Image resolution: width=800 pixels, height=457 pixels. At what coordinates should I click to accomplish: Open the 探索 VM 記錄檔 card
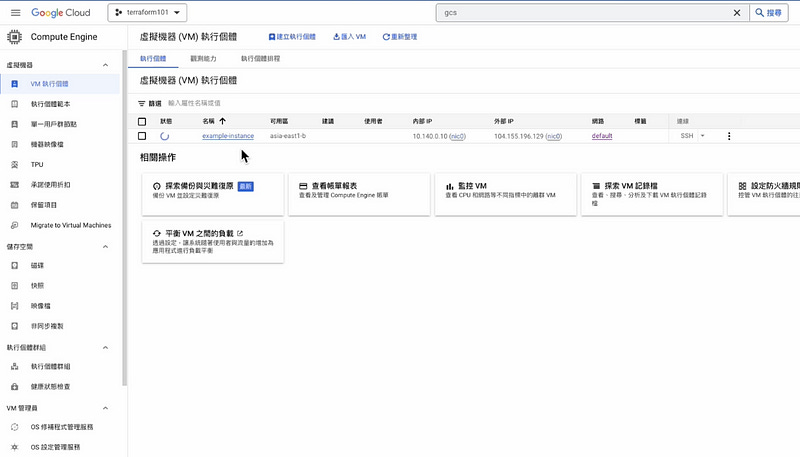[x=652, y=194]
